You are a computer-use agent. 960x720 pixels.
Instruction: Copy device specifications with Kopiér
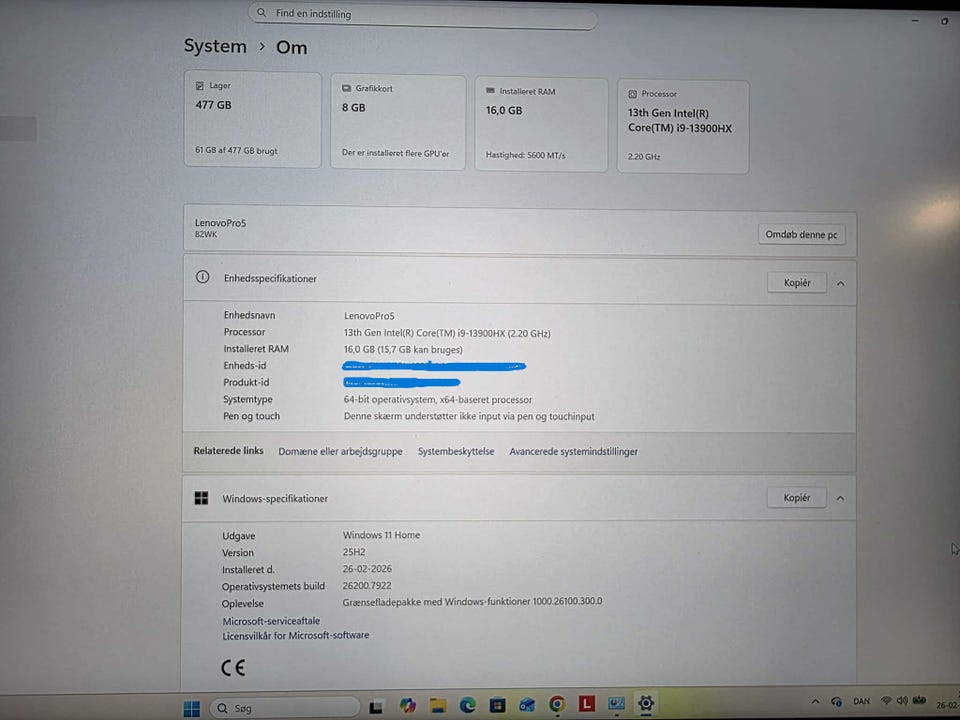tap(797, 283)
